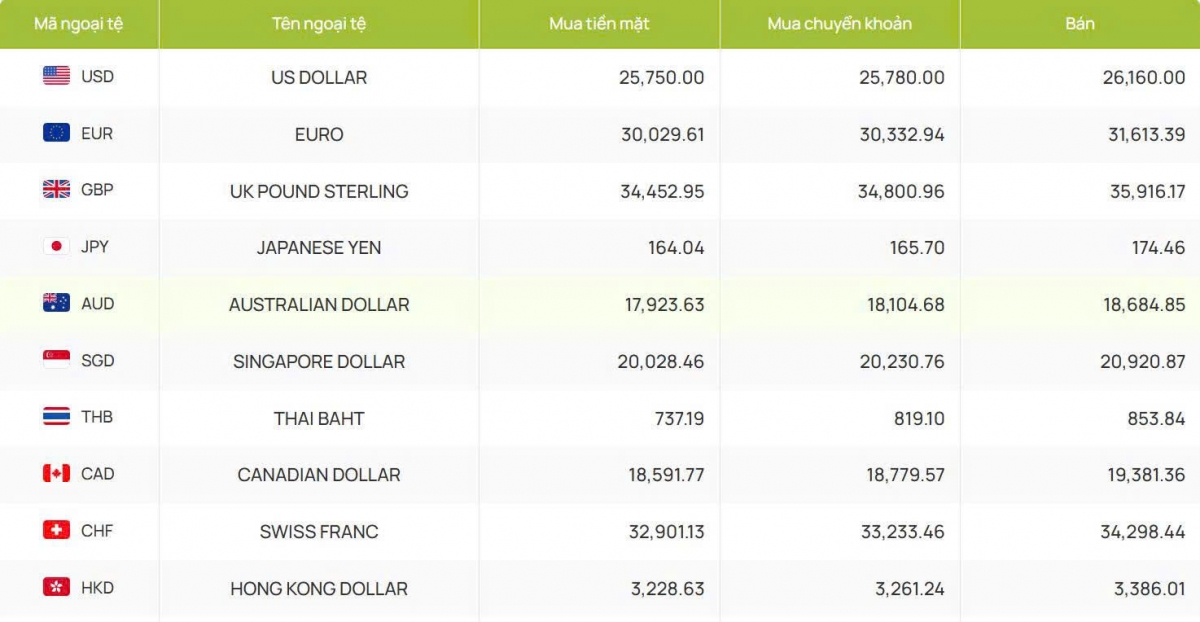Click the "Mua chuyển khoản" column header
Screen dimensions: 1200x622
click(840, 24)
